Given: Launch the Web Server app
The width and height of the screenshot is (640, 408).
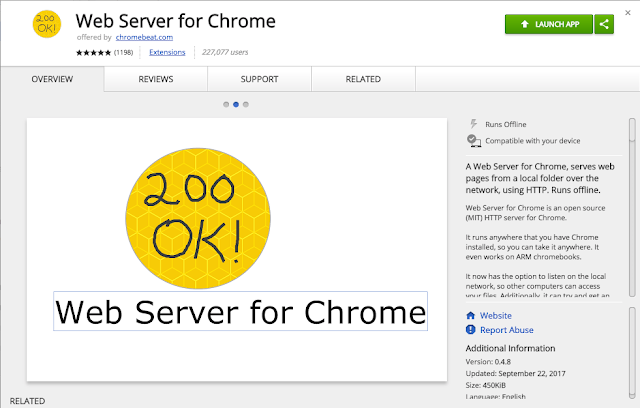Looking at the screenshot, I should (x=549, y=24).
